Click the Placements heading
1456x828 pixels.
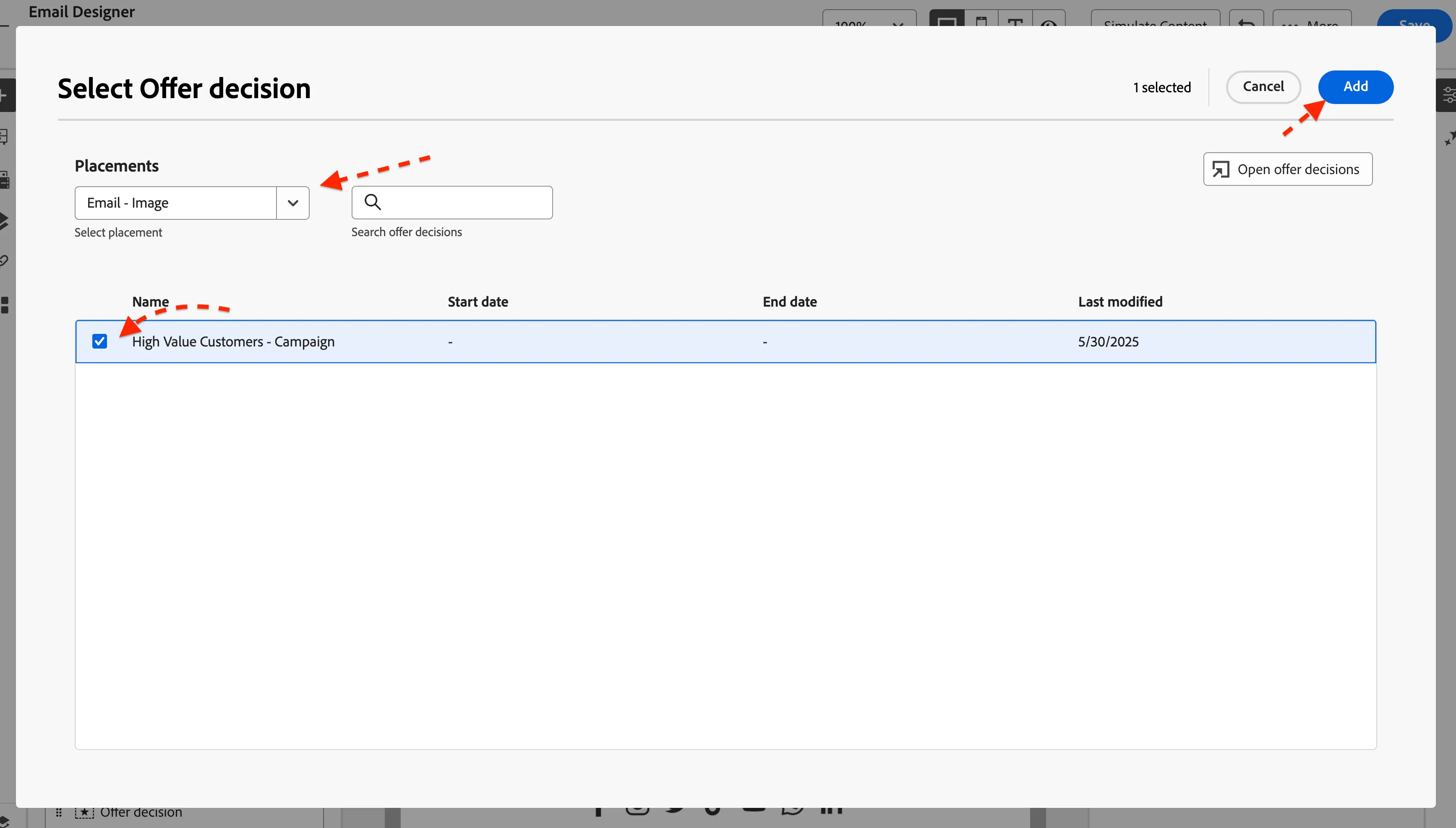point(117,166)
